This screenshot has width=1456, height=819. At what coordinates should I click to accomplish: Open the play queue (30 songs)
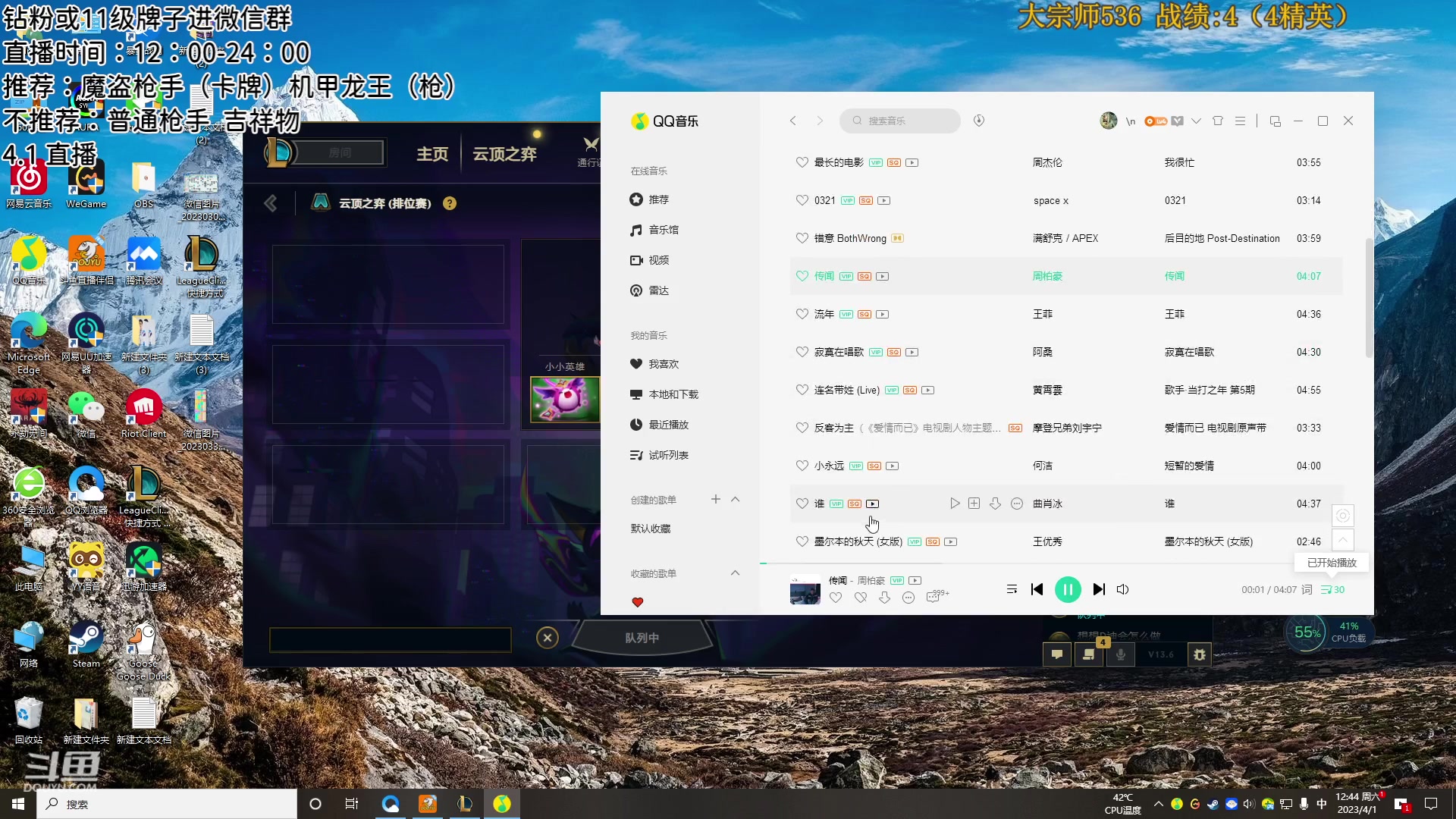[x=1332, y=589]
